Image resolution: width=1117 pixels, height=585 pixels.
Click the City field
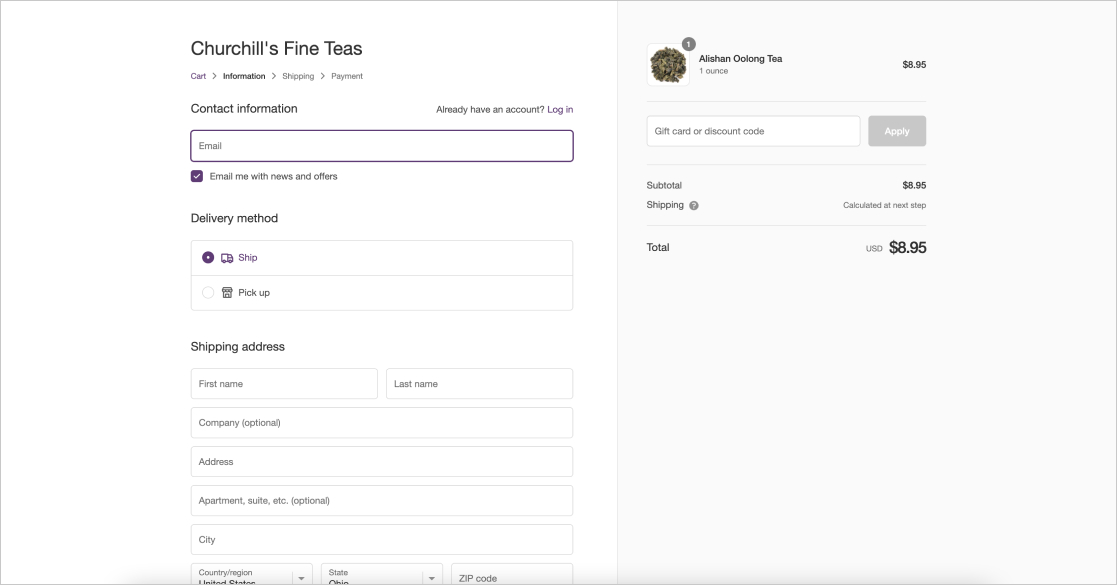coord(382,539)
